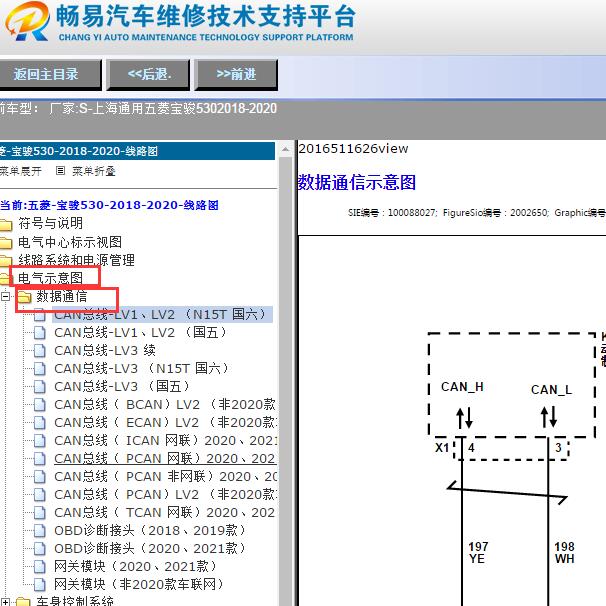Click page icon of CAN总线-LV3 (N15T 国六)
This screenshot has height=606, width=606.
coord(39,369)
